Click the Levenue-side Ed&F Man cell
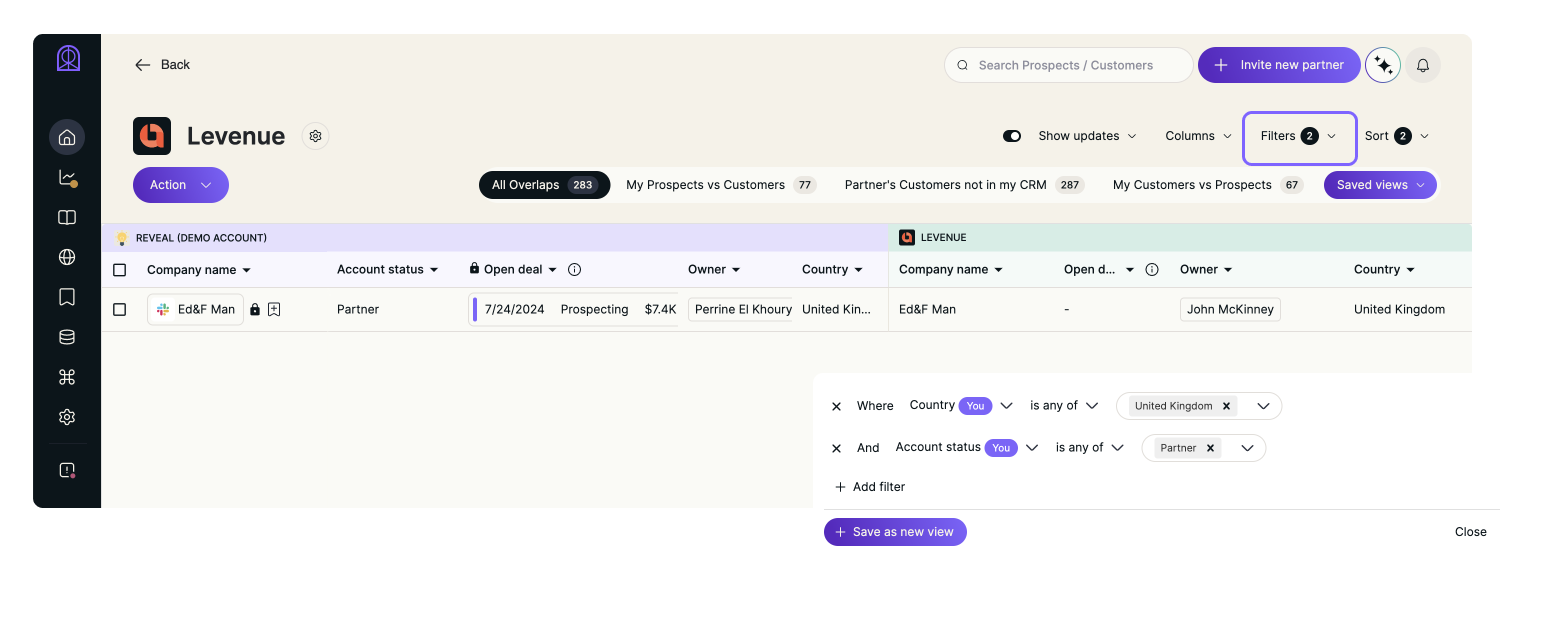Screen dimensions: 1562x622 pos(927,310)
